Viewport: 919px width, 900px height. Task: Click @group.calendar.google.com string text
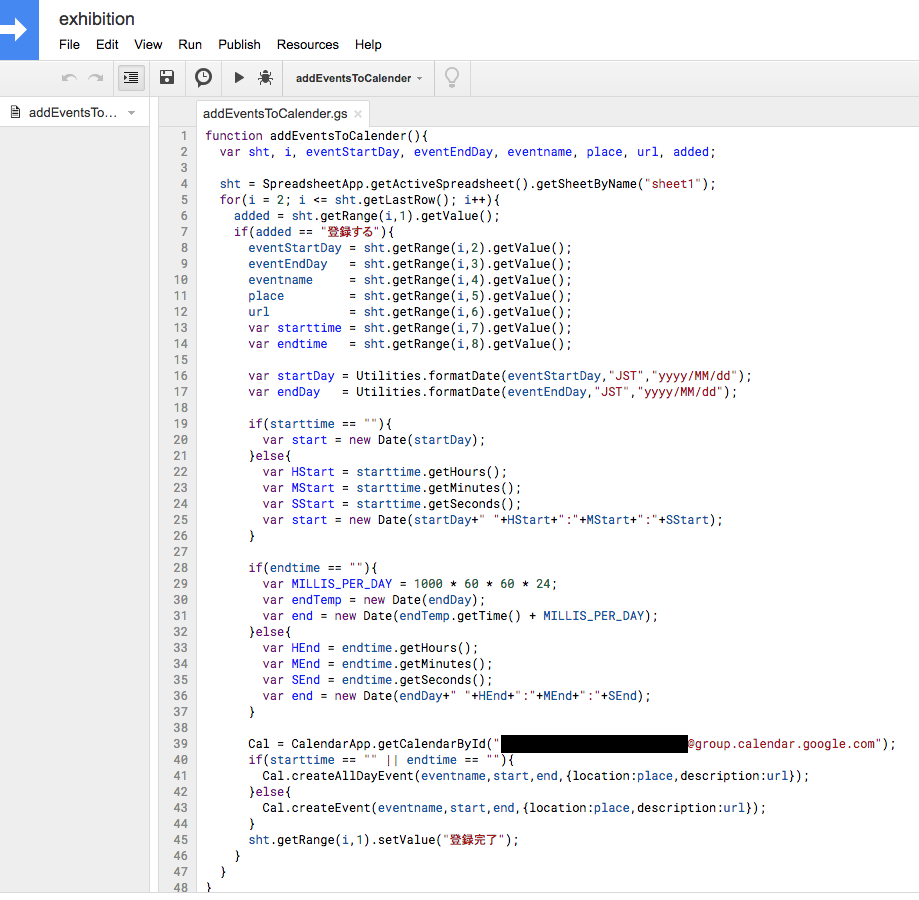pyautogui.click(x=781, y=744)
